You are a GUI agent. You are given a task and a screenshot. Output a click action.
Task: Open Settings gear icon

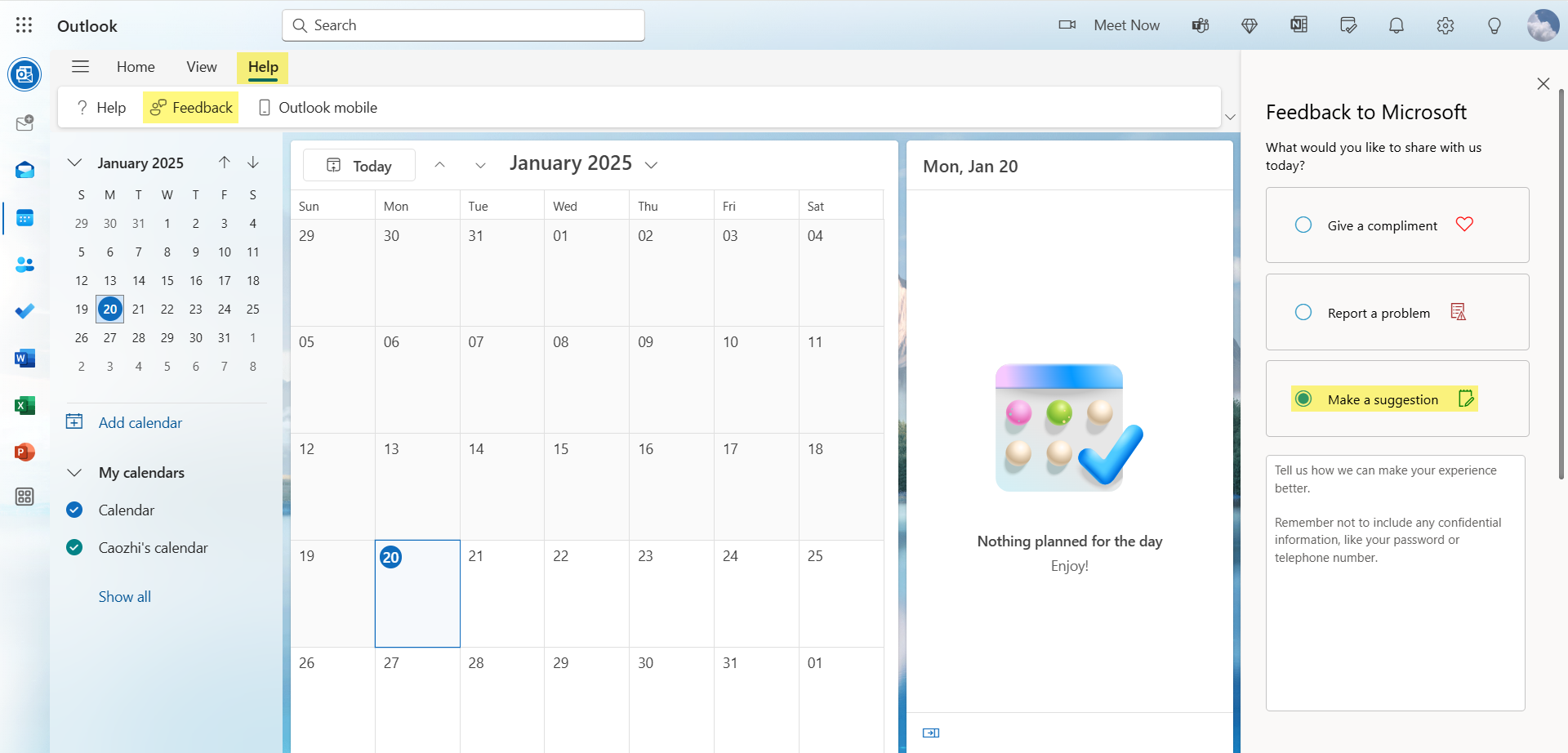[x=1445, y=25]
